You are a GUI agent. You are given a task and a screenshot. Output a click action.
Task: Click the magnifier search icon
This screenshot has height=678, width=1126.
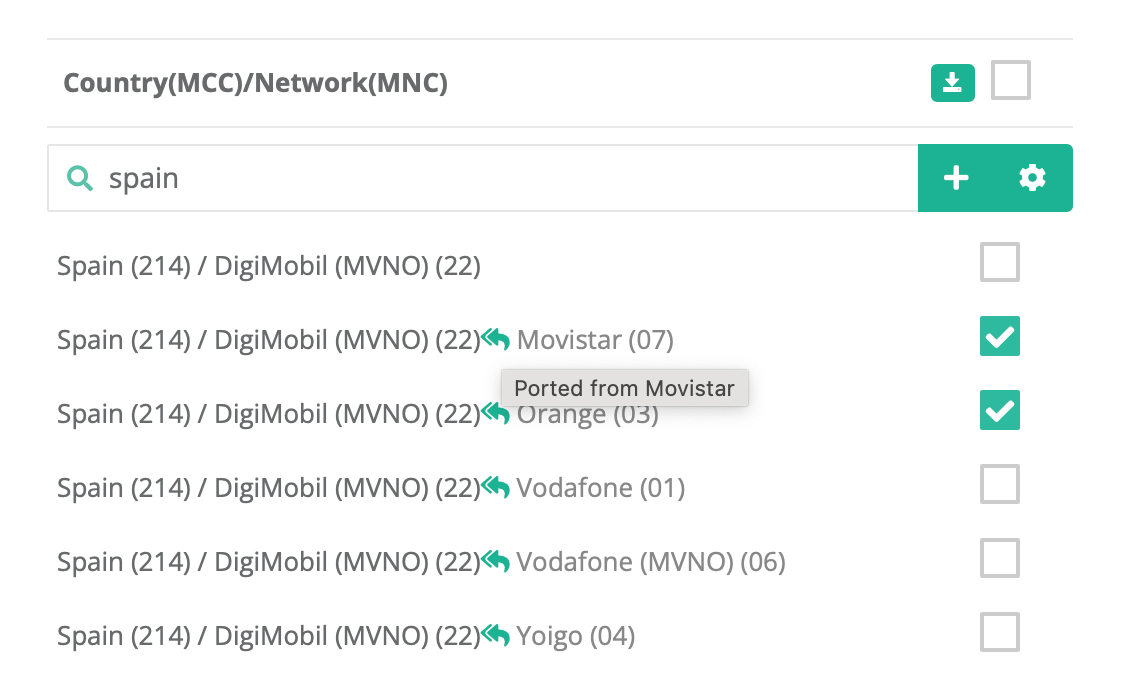point(80,178)
